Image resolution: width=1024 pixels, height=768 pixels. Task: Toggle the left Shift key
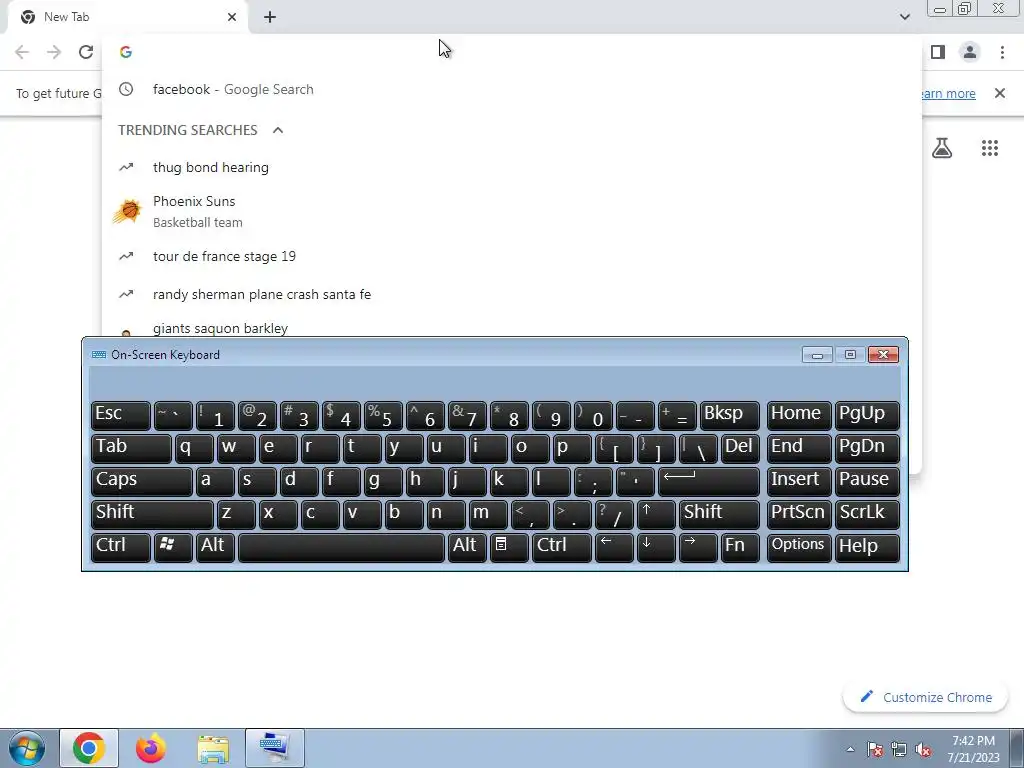coord(152,514)
